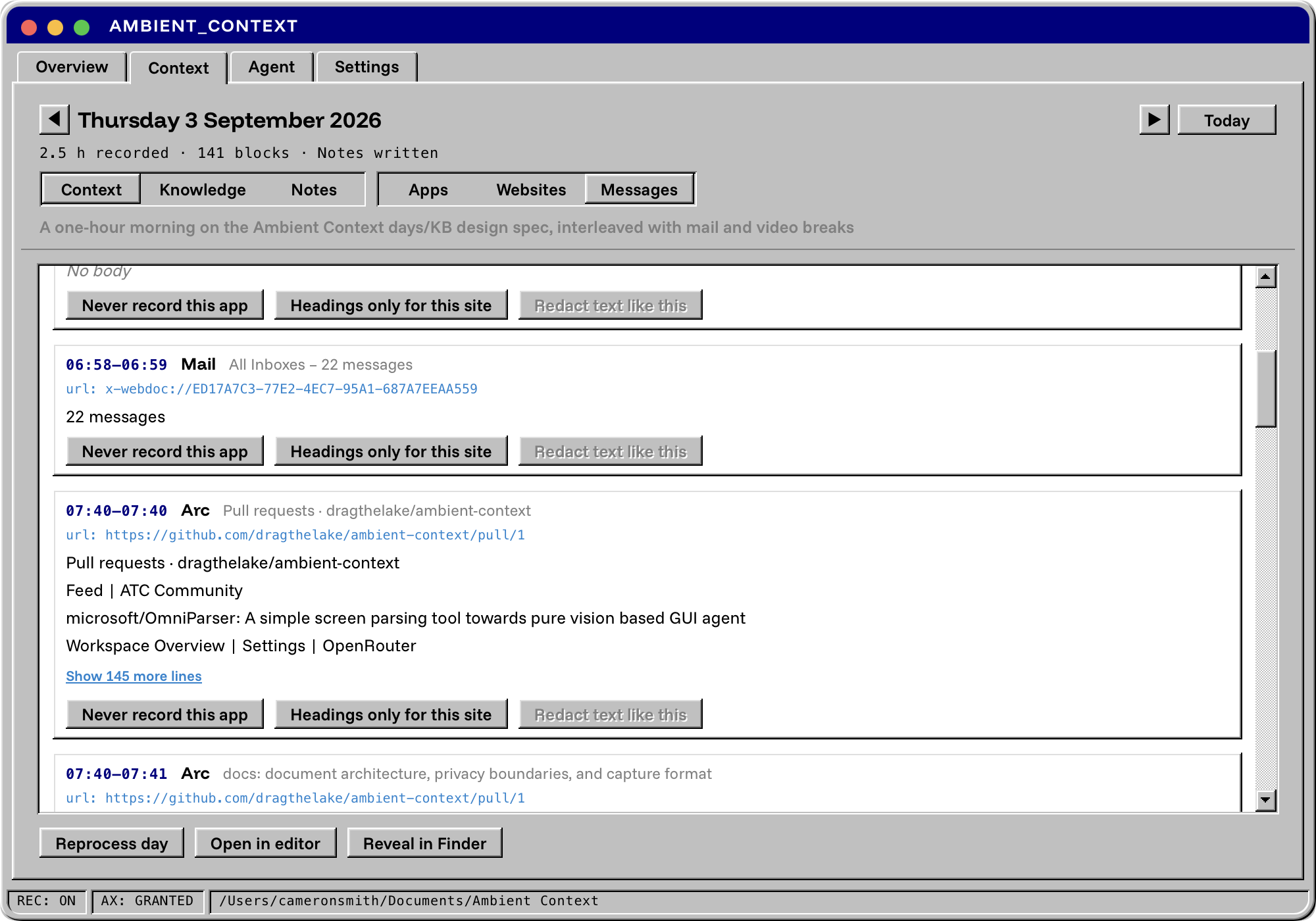
Task: Jump to Today
Action: tap(1227, 120)
